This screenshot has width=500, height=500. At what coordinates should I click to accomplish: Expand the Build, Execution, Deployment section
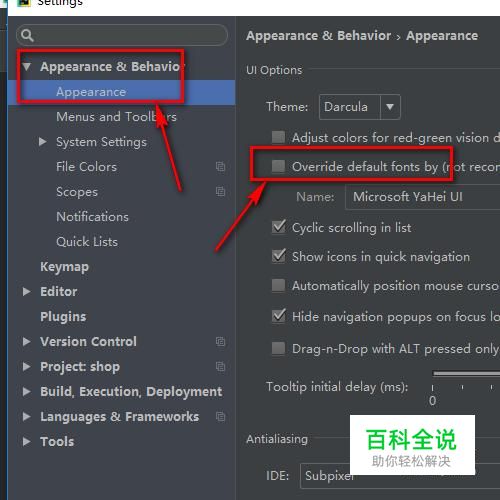26,392
